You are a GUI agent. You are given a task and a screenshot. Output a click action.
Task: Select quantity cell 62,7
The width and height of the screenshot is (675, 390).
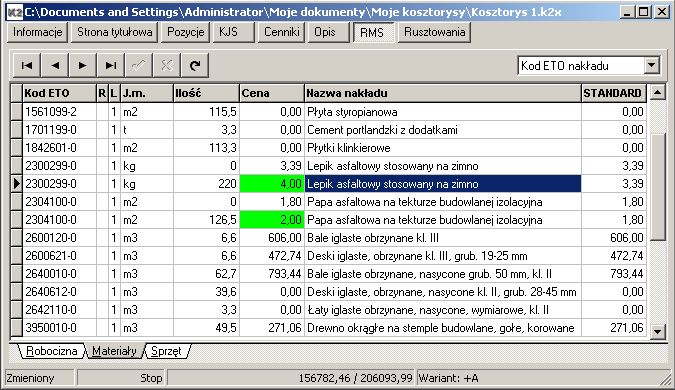click(x=206, y=274)
